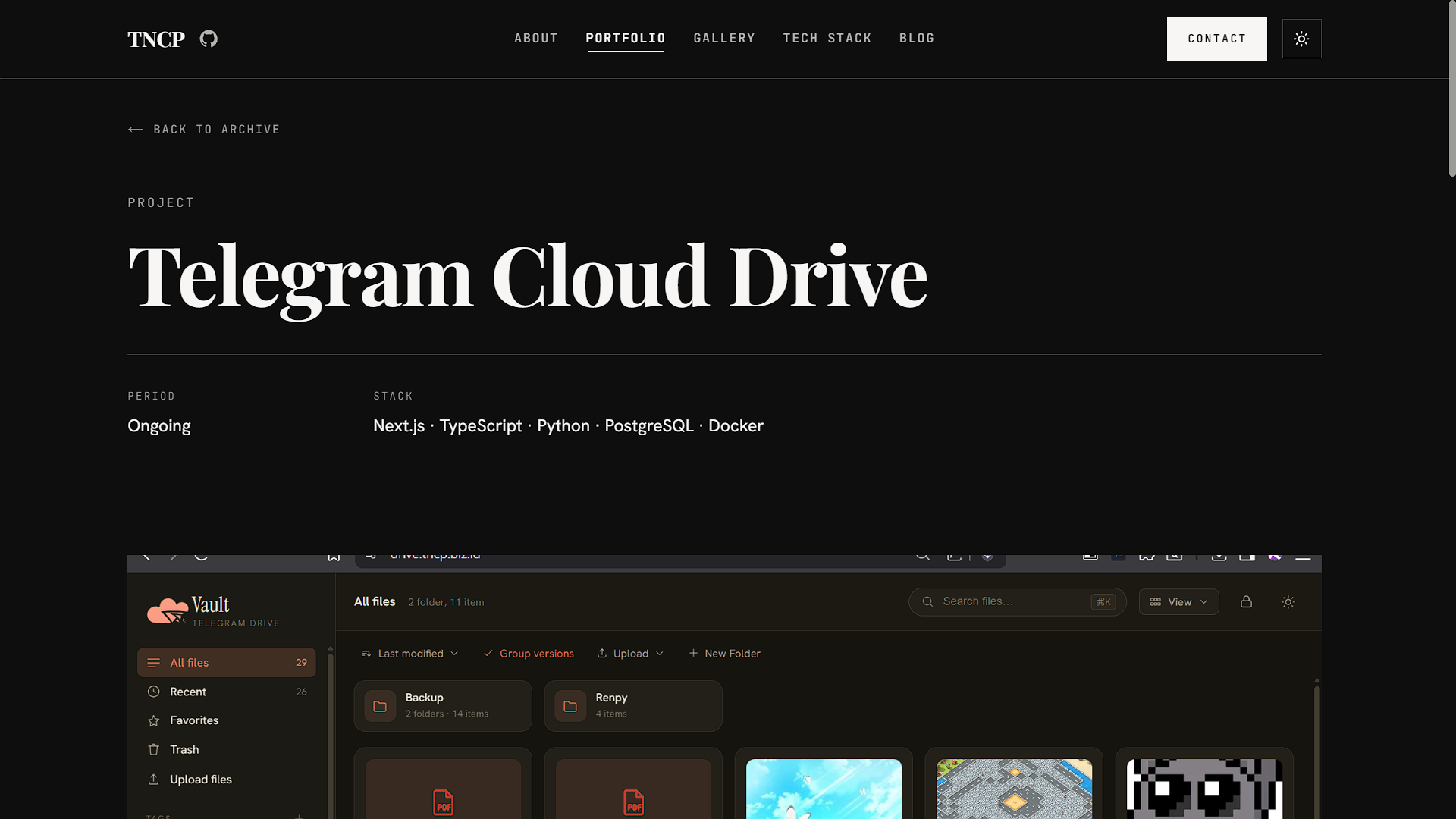Click the plus icon beside New Folder
The width and height of the screenshot is (1456, 819).
[x=693, y=653]
